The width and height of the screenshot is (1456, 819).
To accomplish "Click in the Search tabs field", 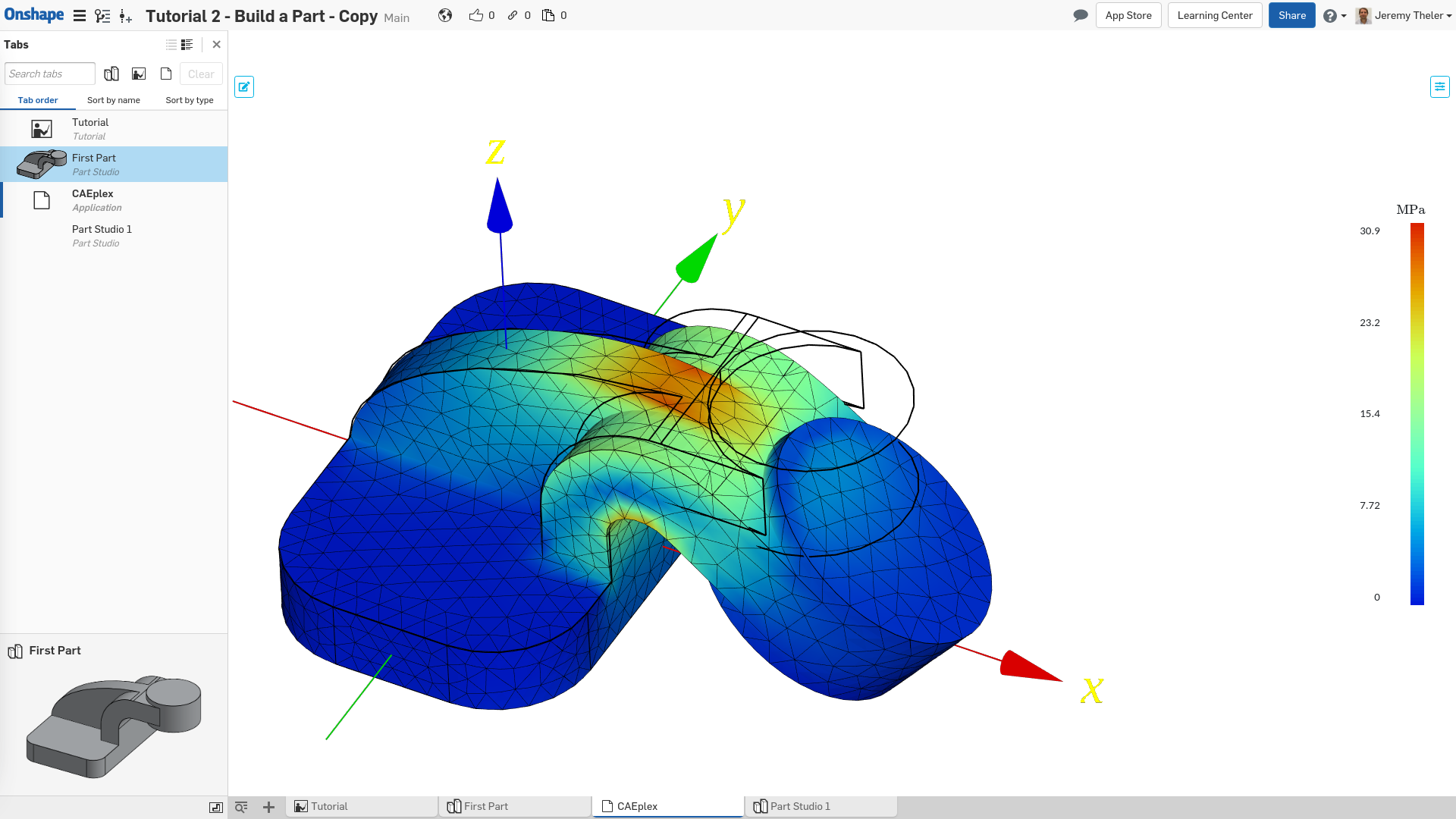I will (x=50, y=74).
